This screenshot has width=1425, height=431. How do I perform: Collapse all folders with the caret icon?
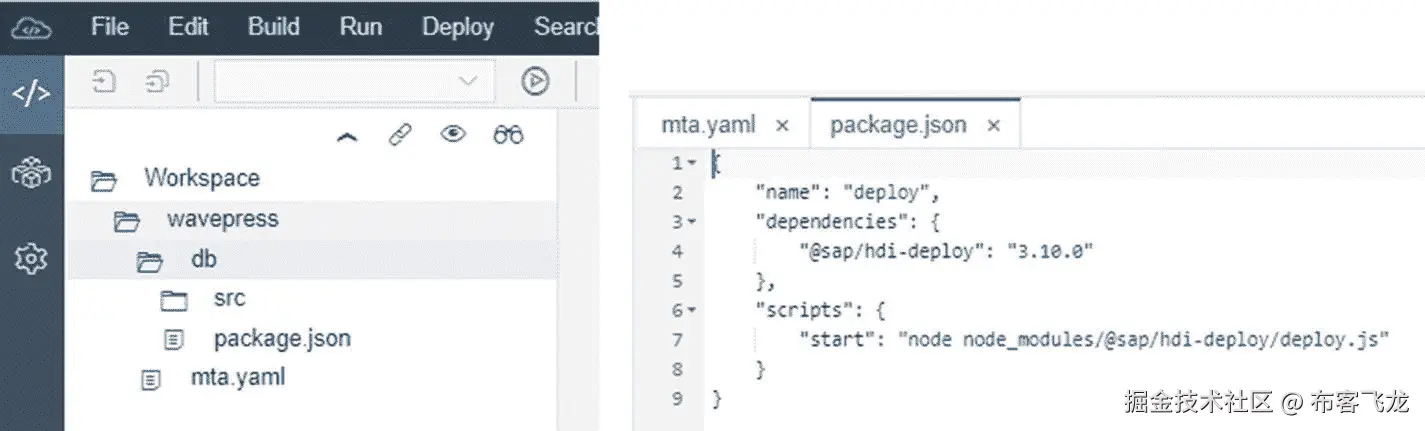click(x=346, y=137)
